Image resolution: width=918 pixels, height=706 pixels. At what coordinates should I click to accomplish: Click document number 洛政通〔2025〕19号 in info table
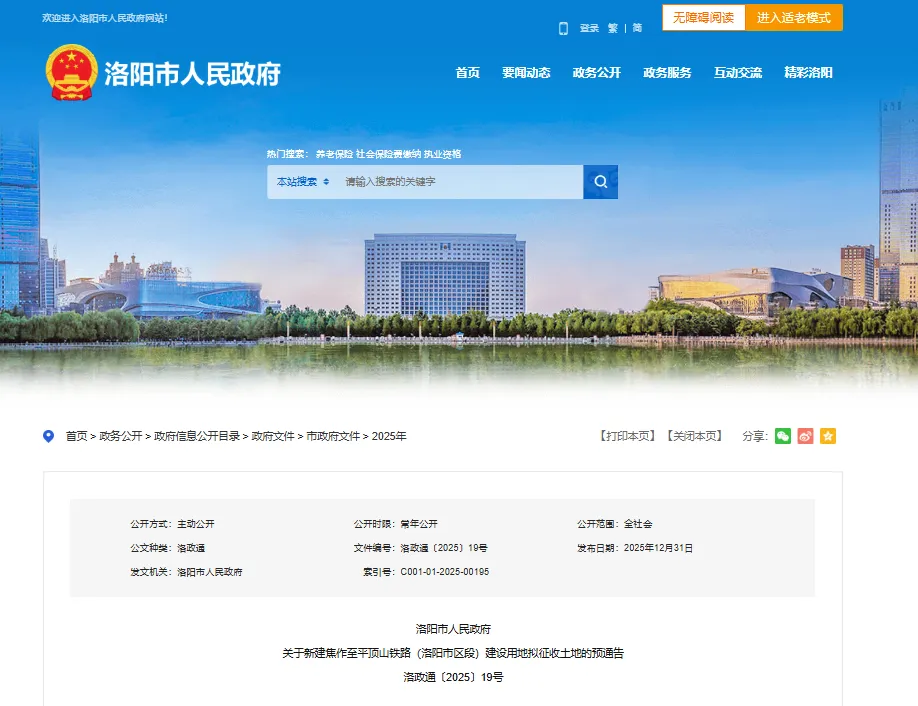click(444, 548)
